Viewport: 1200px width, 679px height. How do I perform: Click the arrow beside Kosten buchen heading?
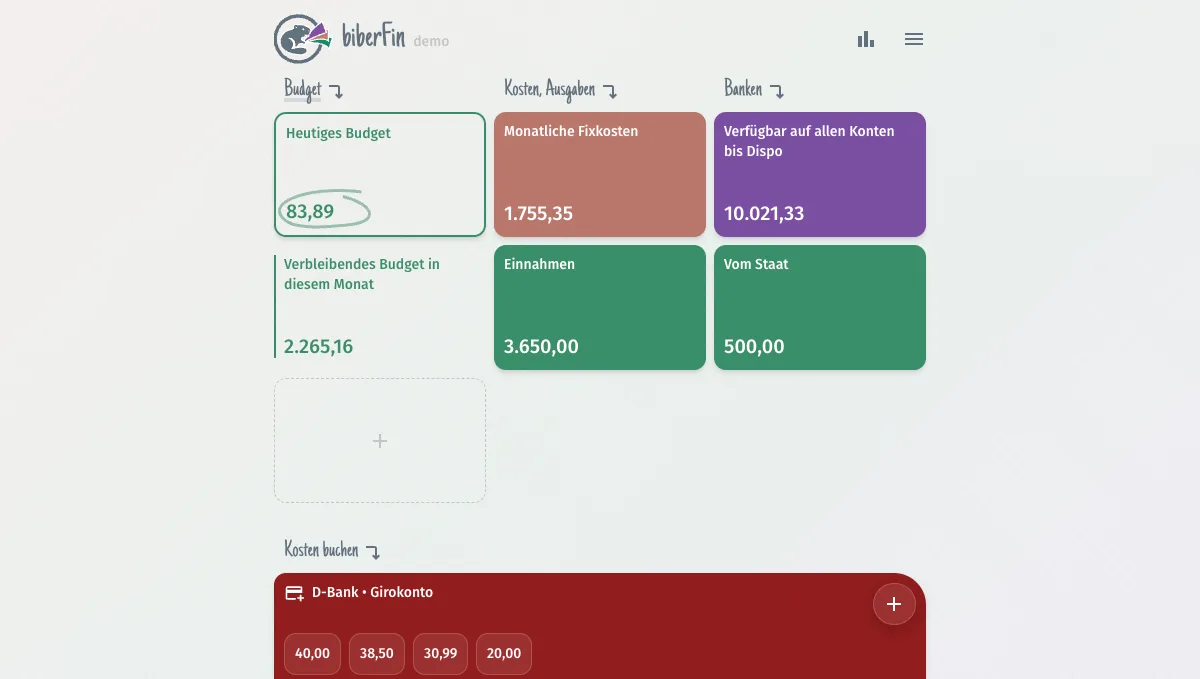[x=373, y=551]
